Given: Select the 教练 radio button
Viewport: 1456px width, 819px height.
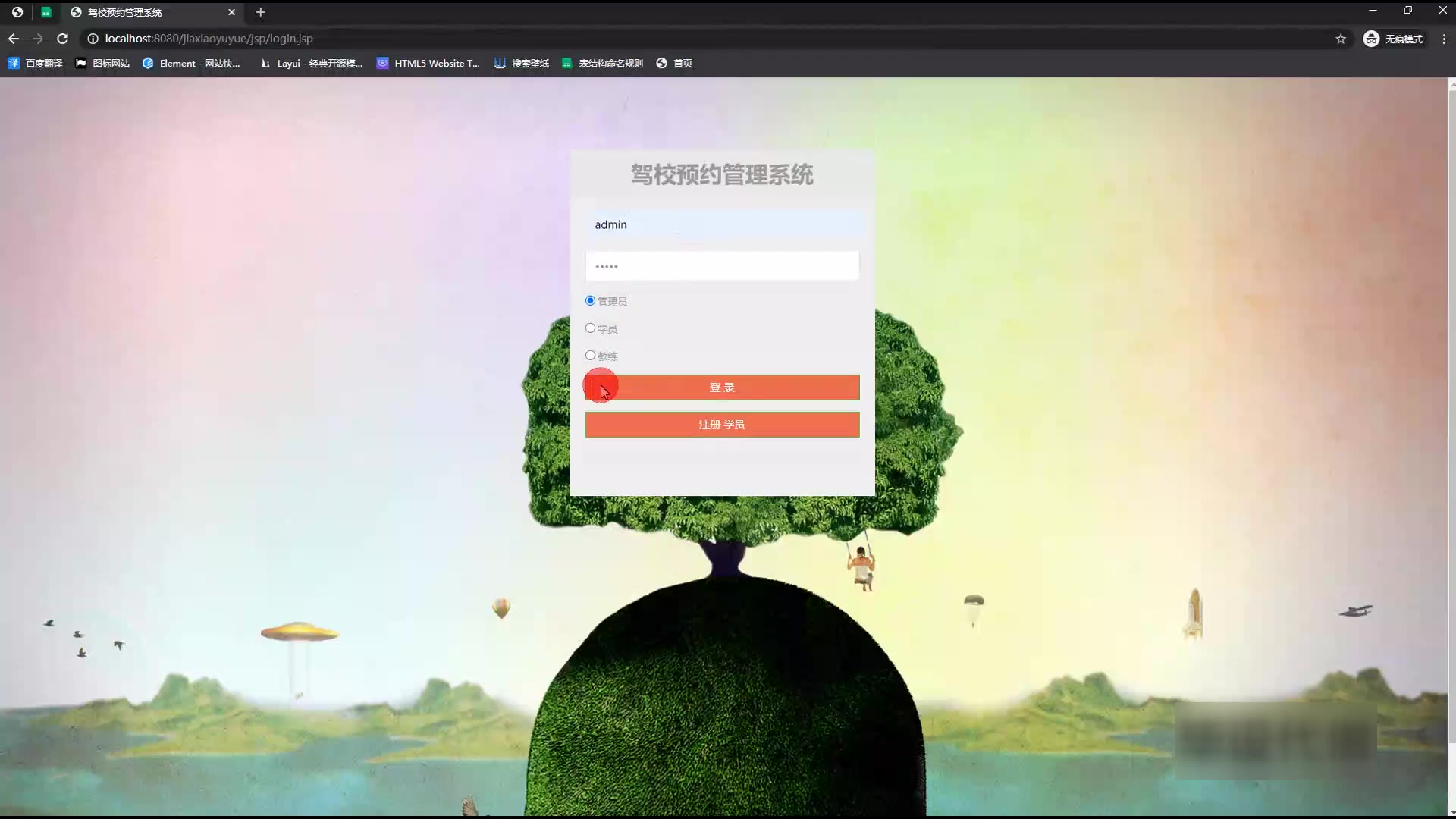Looking at the screenshot, I should click(590, 356).
